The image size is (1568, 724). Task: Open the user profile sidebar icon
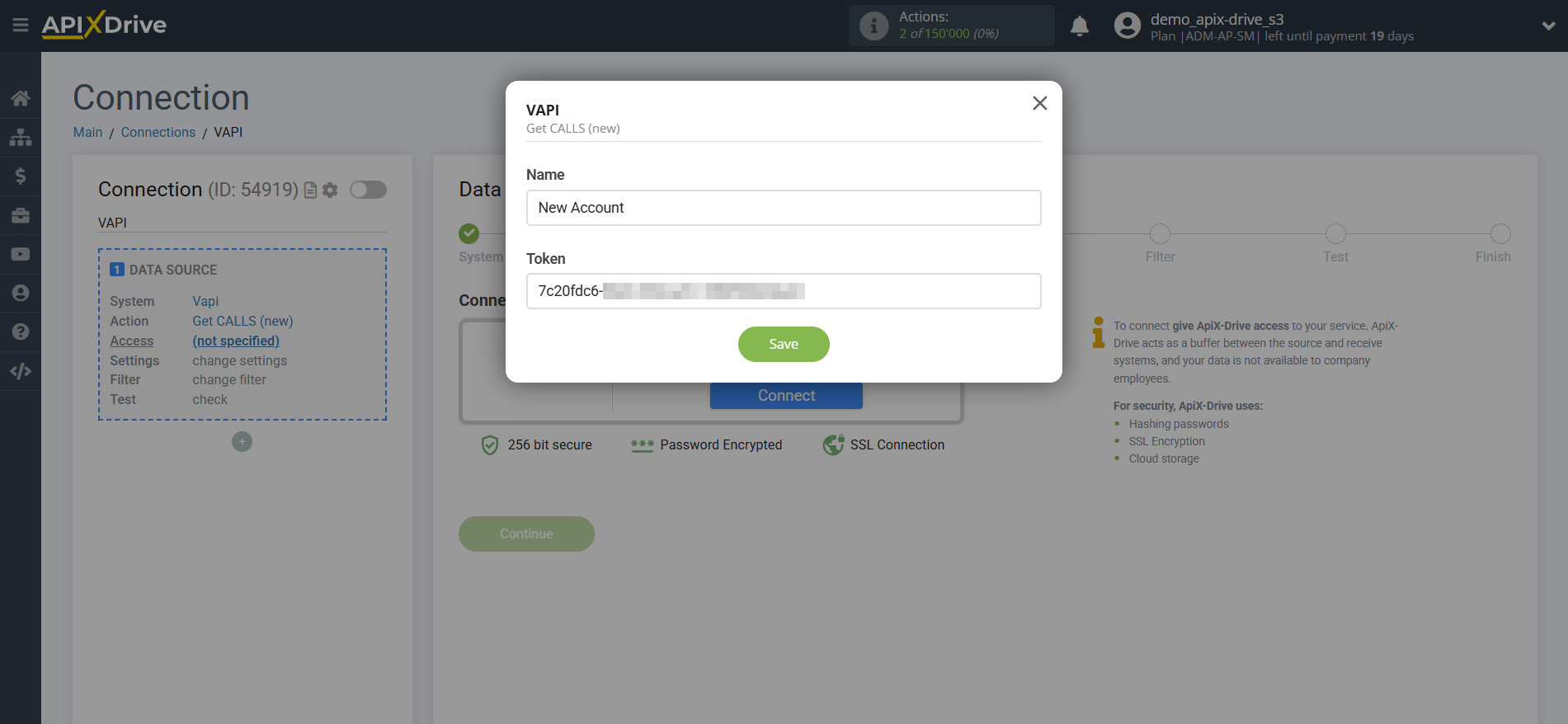[x=21, y=293]
